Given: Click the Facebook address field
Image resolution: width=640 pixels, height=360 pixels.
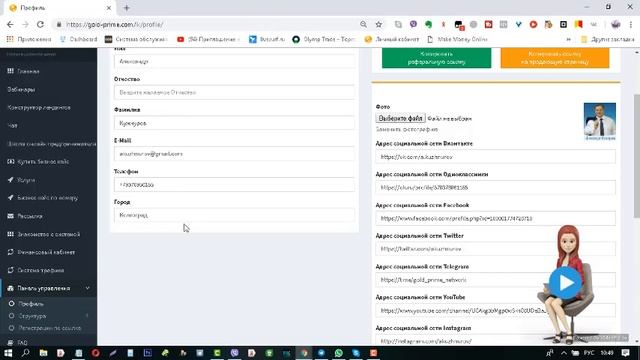Looking at the screenshot, I should coord(496,218).
